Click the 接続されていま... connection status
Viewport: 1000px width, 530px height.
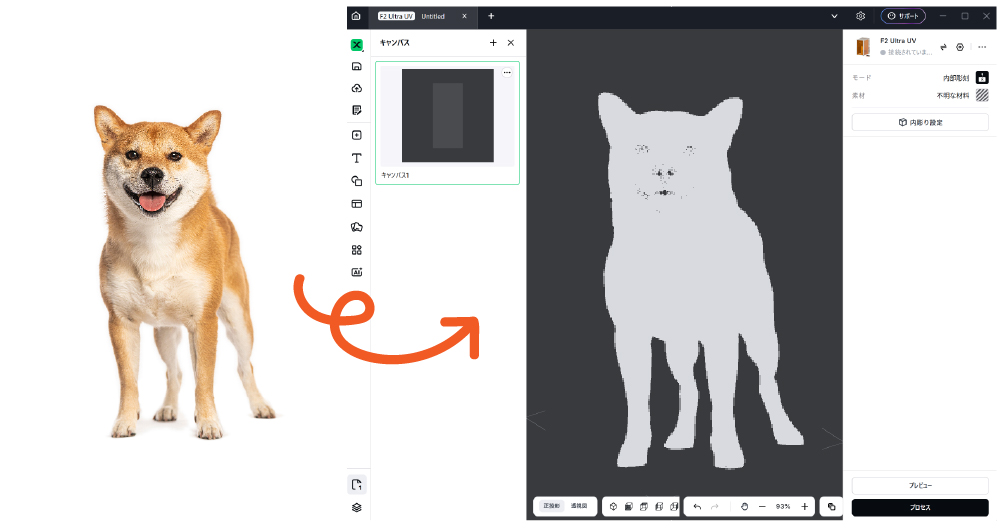(x=906, y=53)
